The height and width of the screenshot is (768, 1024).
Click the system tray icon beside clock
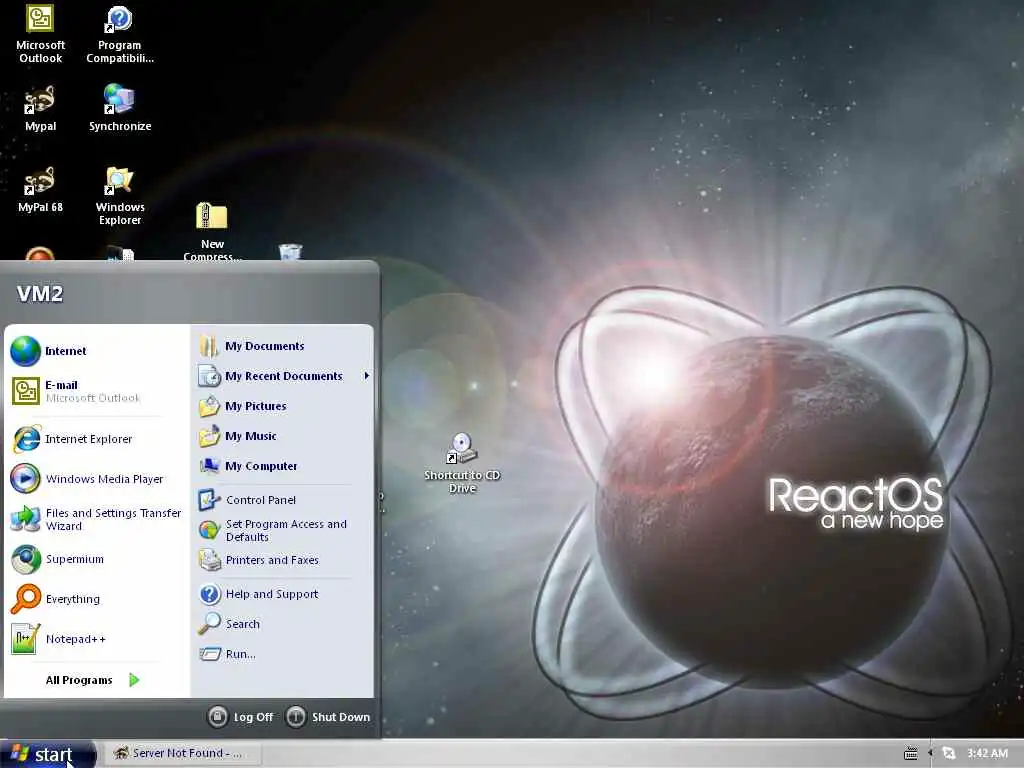pos(949,753)
